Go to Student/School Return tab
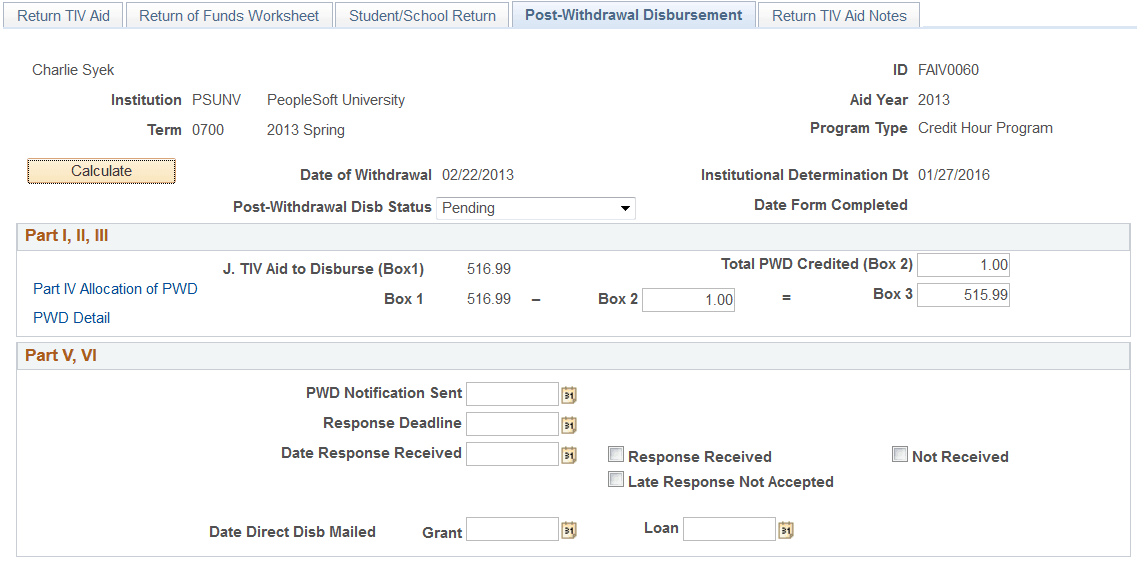The height and width of the screenshot is (561, 1137). click(x=423, y=15)
